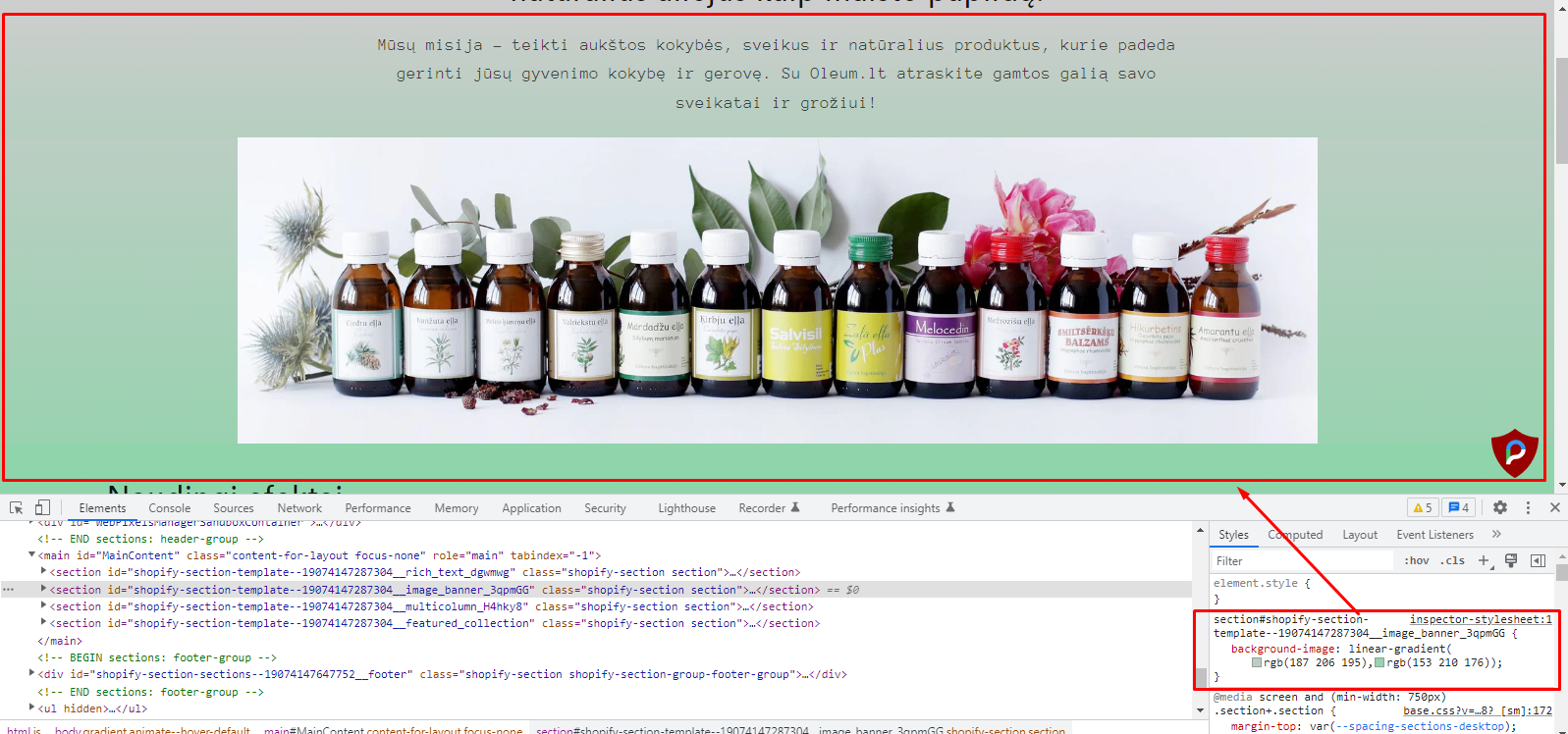Open the Recorder tab

769,507
